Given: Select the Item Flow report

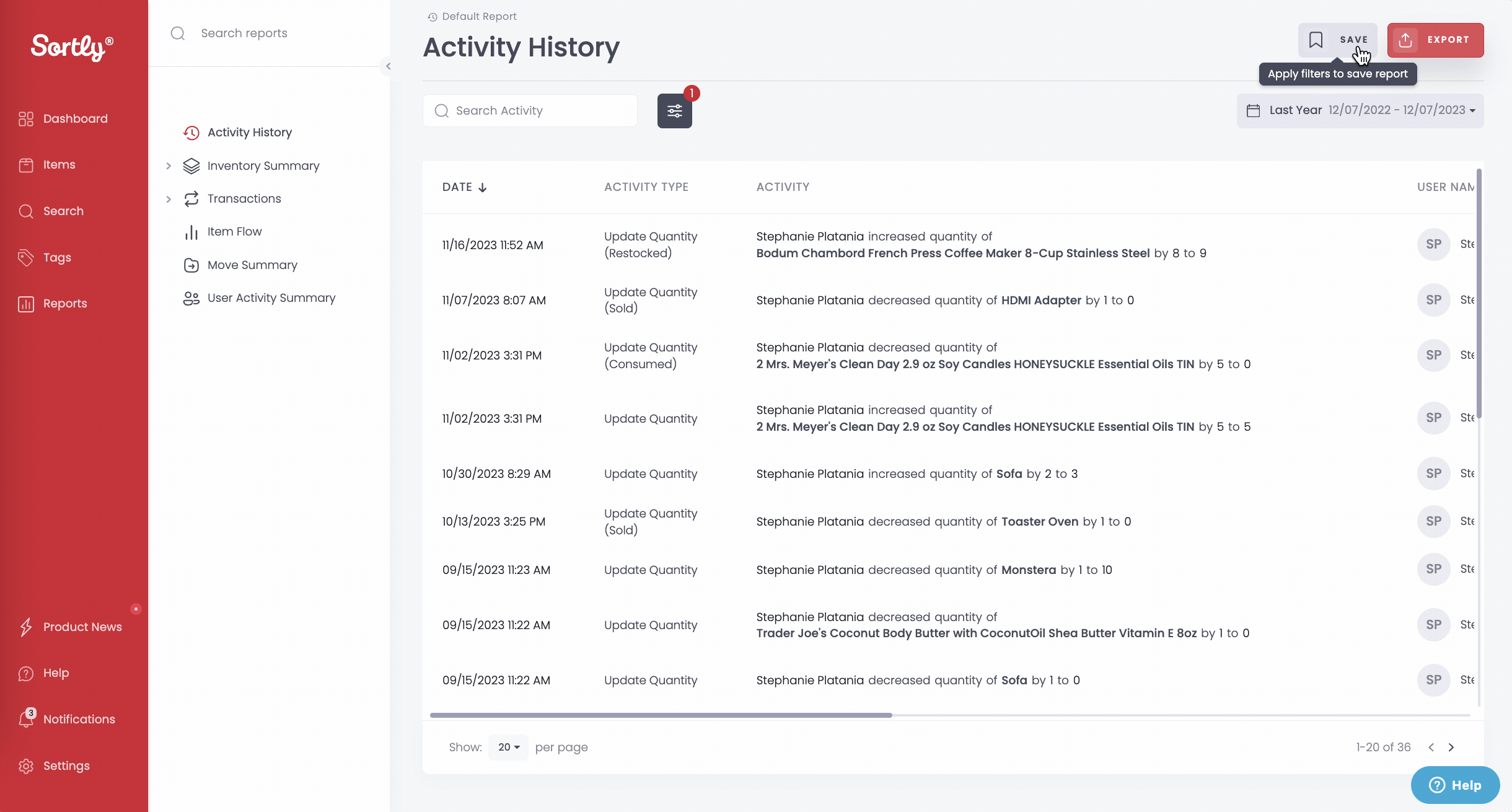Looking at the screenshot, I should coord(235,231).
